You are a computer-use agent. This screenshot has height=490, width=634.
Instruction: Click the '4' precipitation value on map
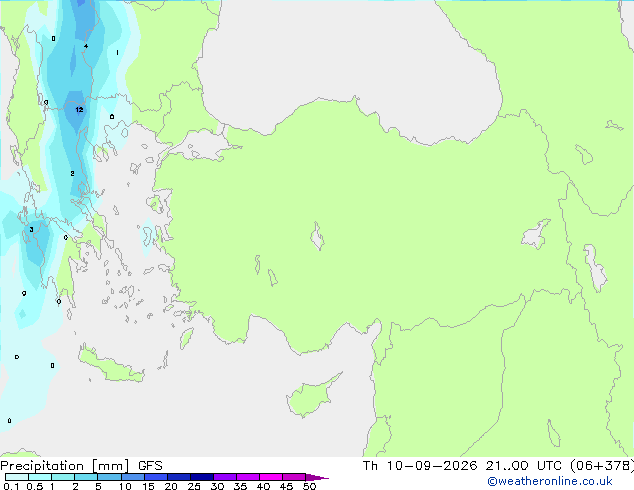(x=86, y=46)
